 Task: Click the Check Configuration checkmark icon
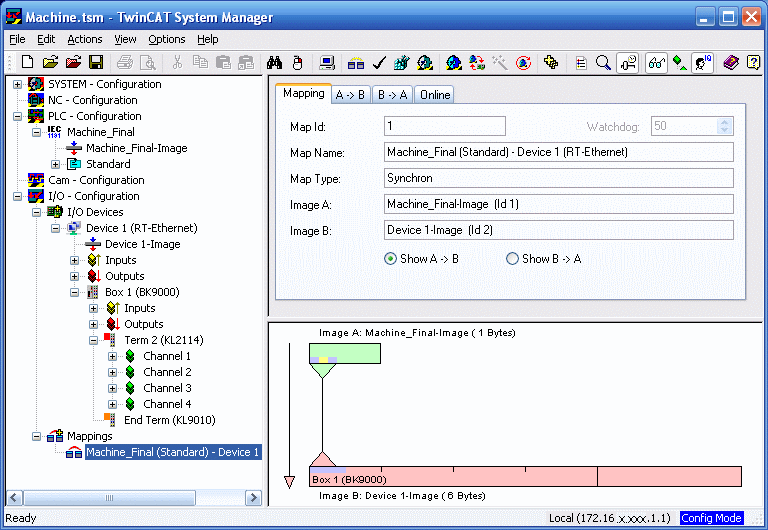379,62
